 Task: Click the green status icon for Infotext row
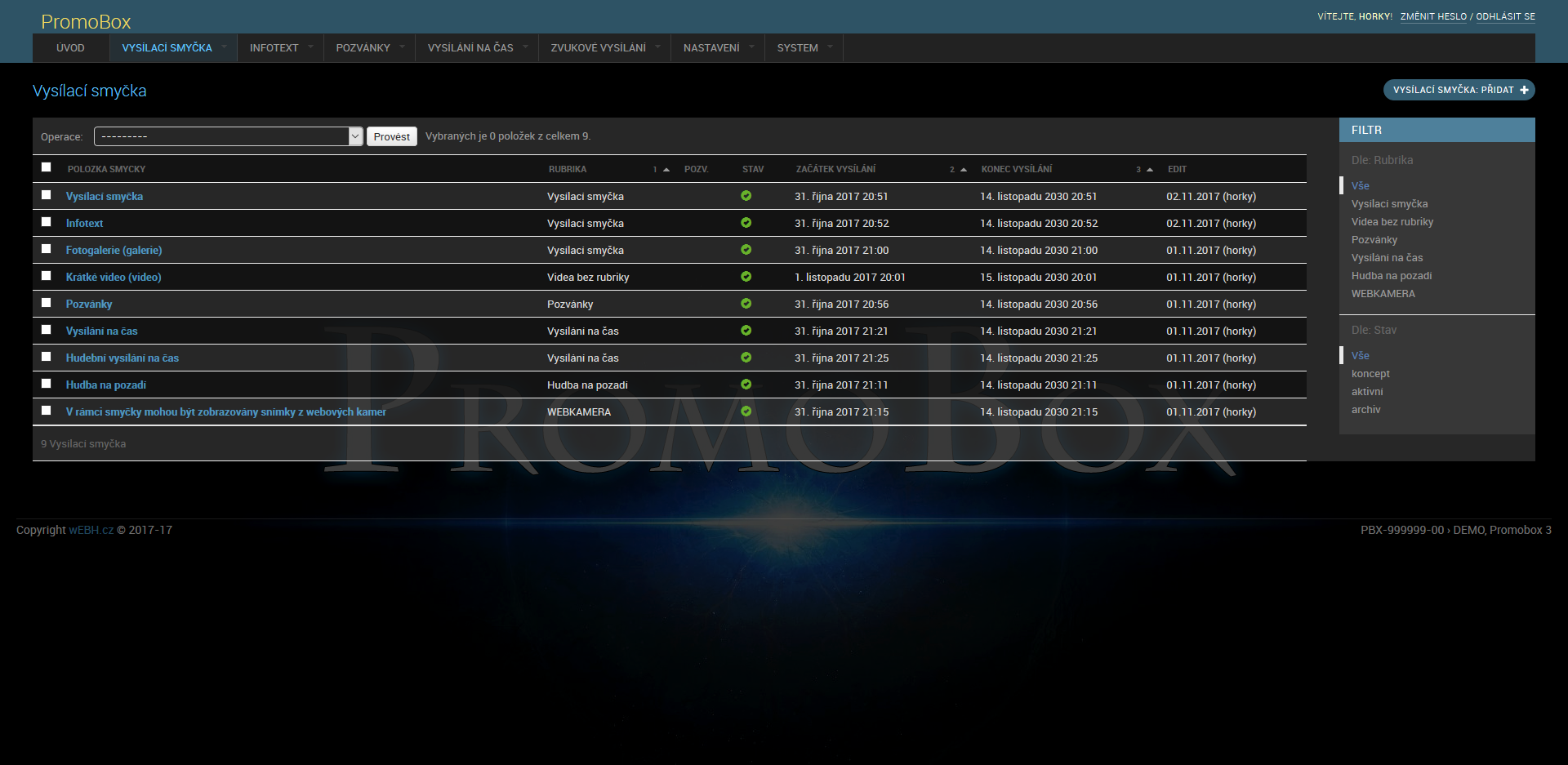(746, 223)
